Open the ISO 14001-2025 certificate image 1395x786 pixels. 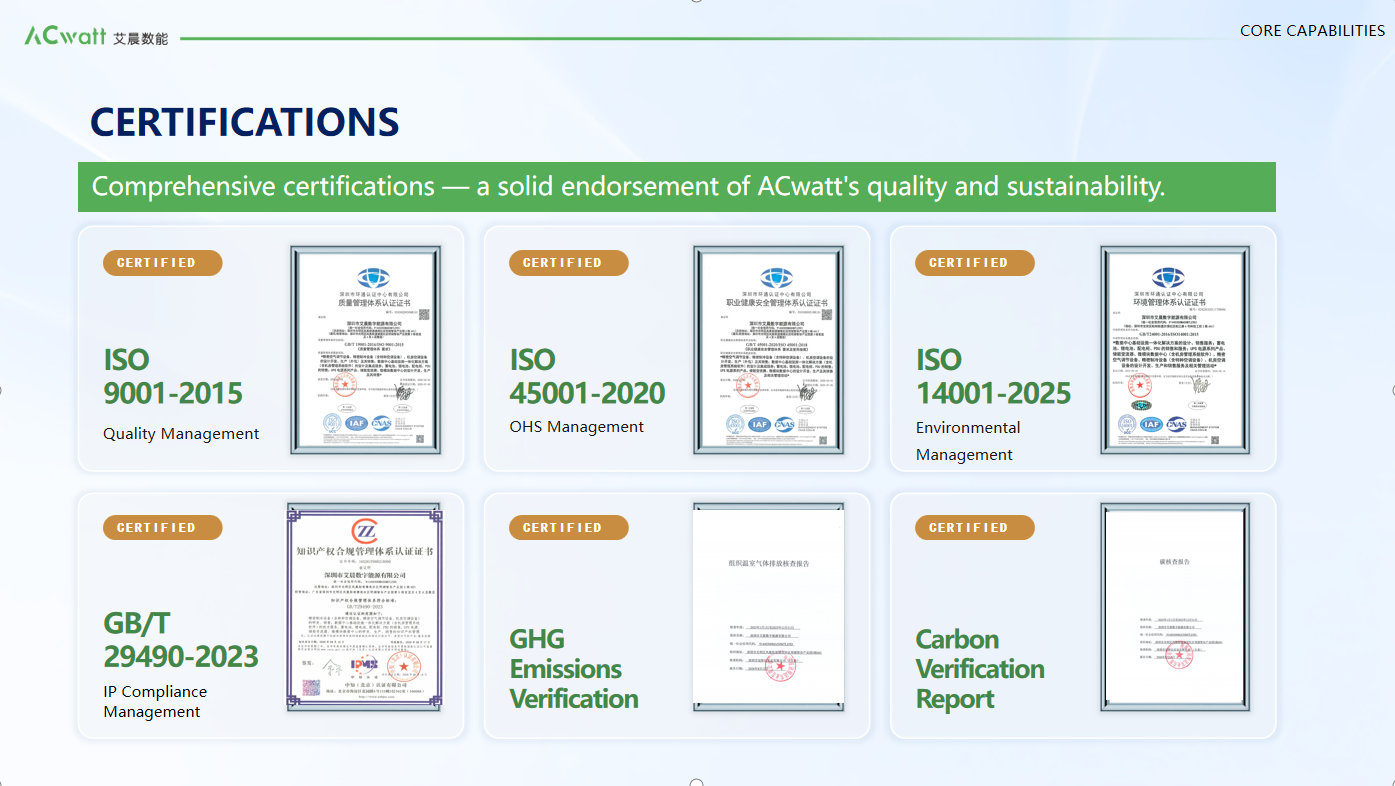(x=1174, y=350)
